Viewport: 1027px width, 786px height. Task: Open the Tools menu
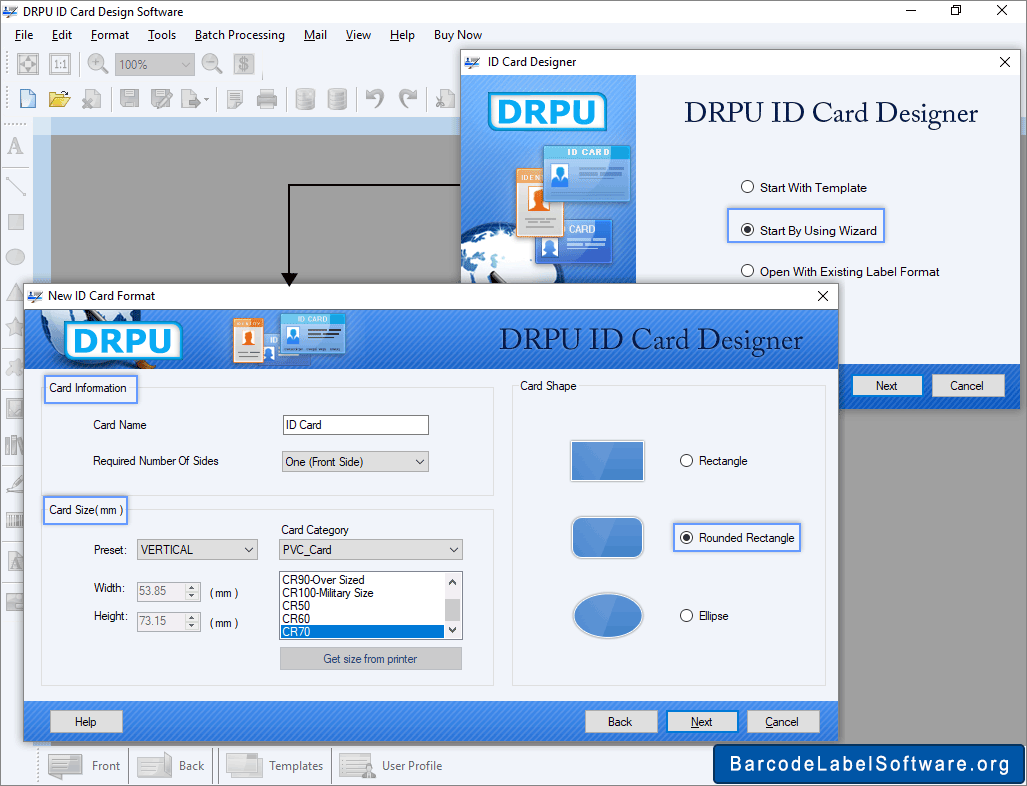coord(162,35)
